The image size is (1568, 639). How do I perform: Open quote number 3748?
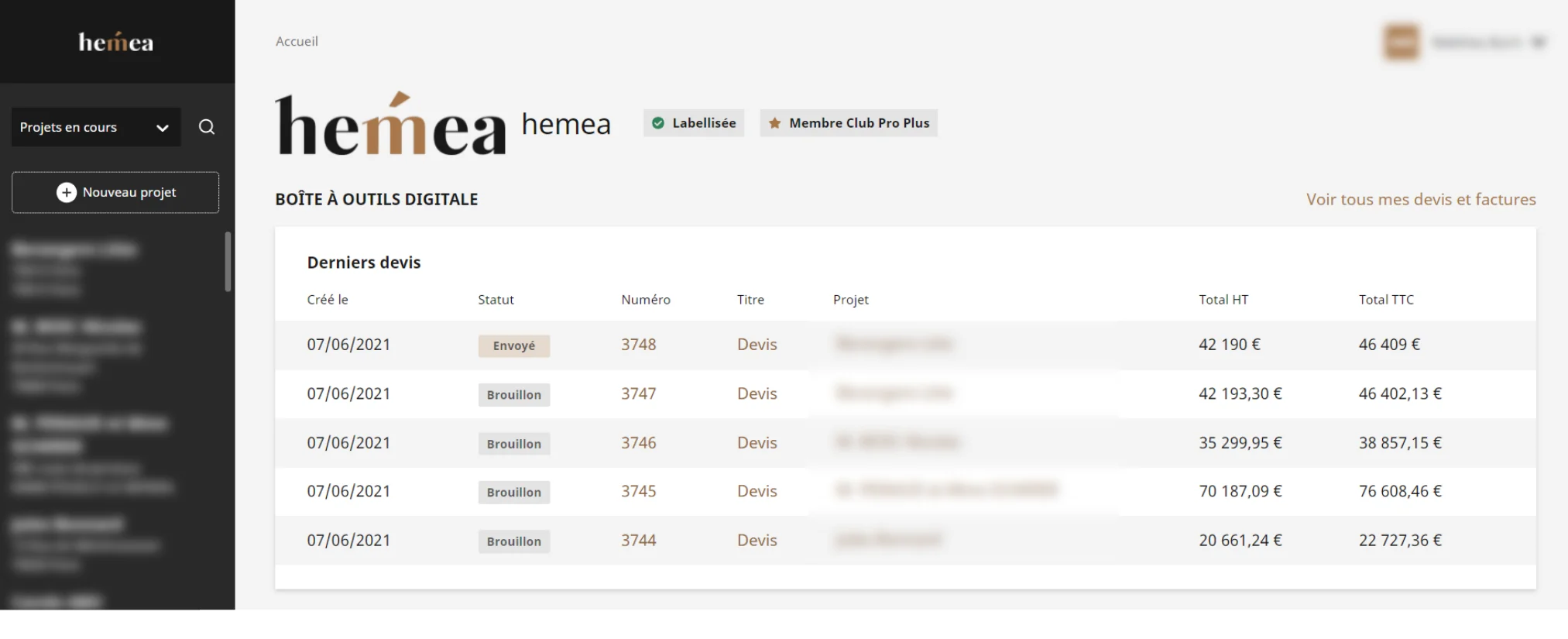point(638,345)
